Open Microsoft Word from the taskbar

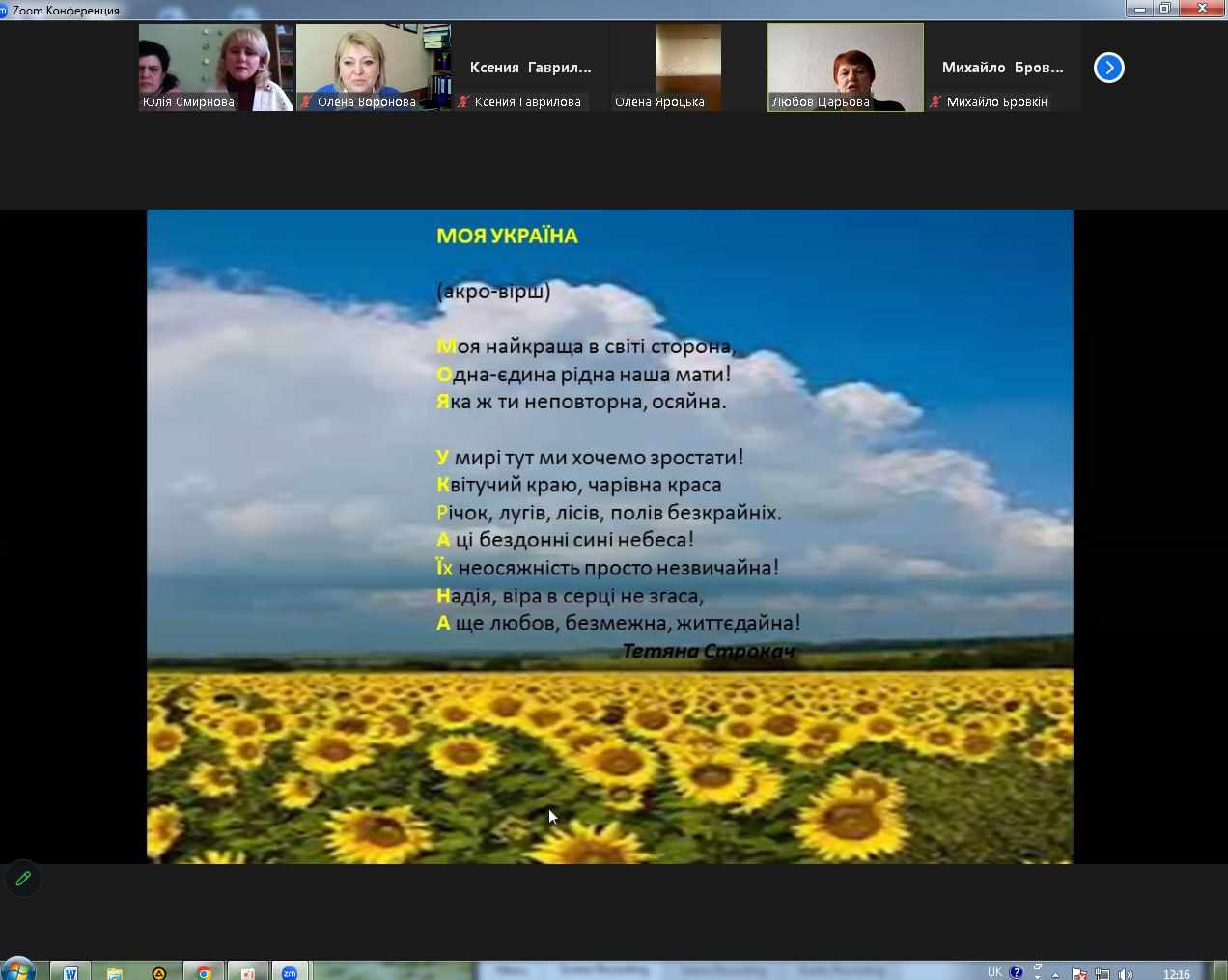click(70, 972)
